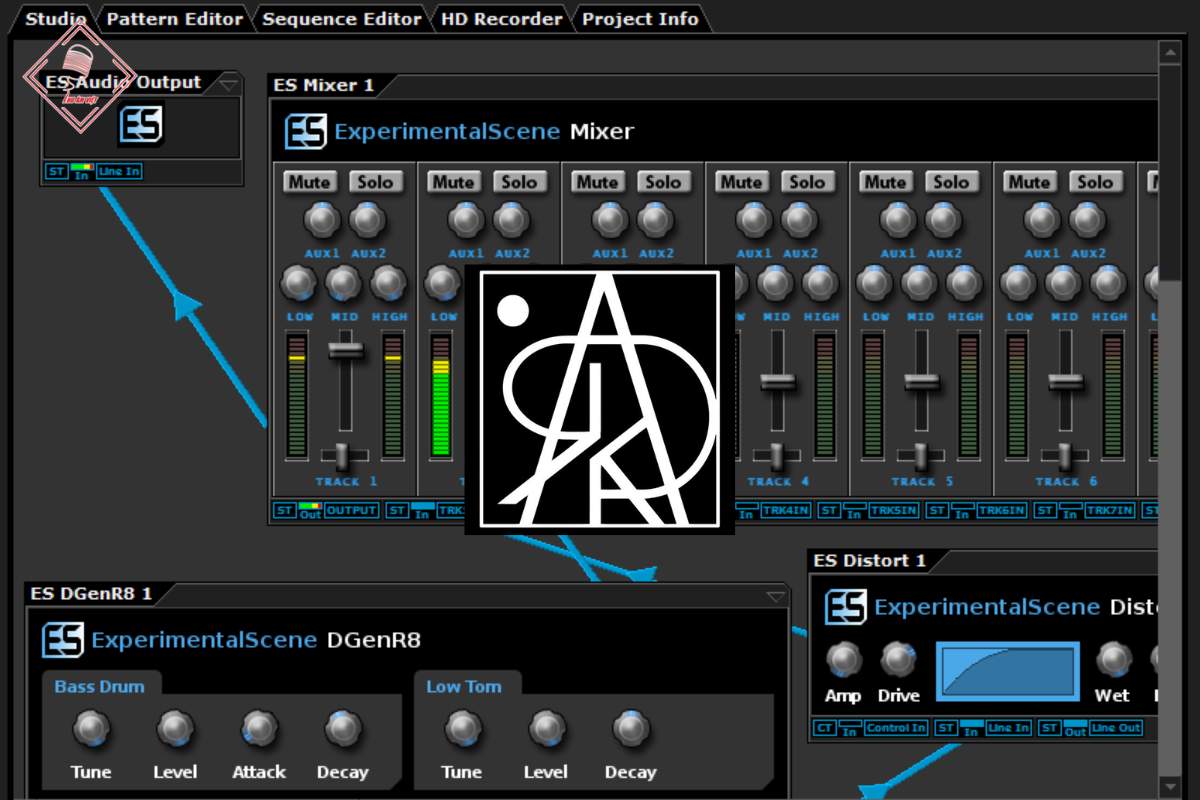
Task: Mute Track 1 in the mixer
Action: [x=309, y=182]
